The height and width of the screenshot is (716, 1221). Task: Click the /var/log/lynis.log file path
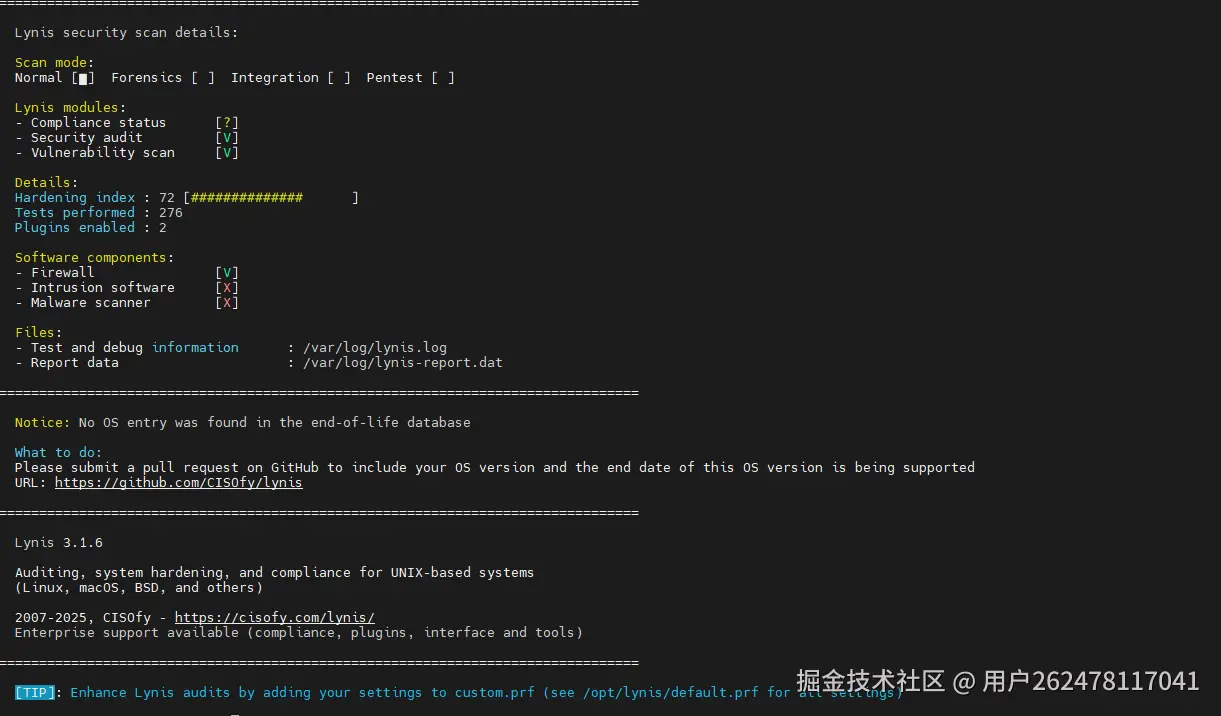(x=374, y=348)
